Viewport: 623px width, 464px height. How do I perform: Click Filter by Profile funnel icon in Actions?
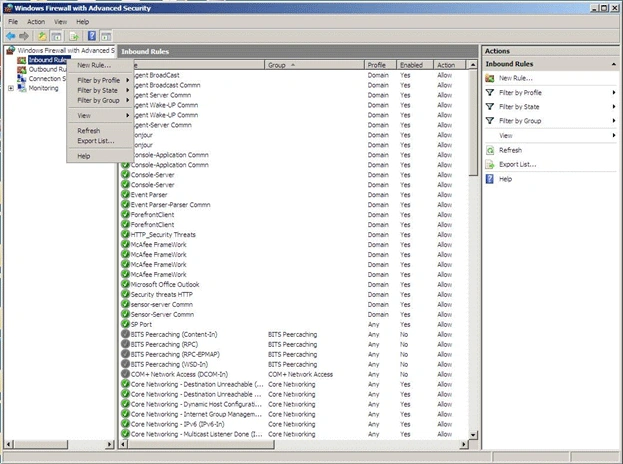(490, 93)
